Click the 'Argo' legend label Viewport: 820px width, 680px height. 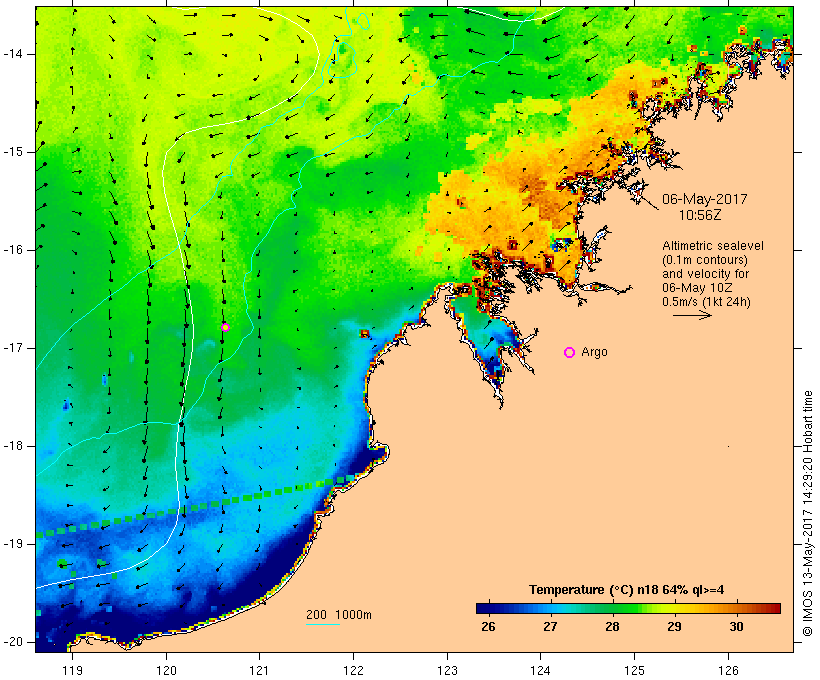coord(594,352)
